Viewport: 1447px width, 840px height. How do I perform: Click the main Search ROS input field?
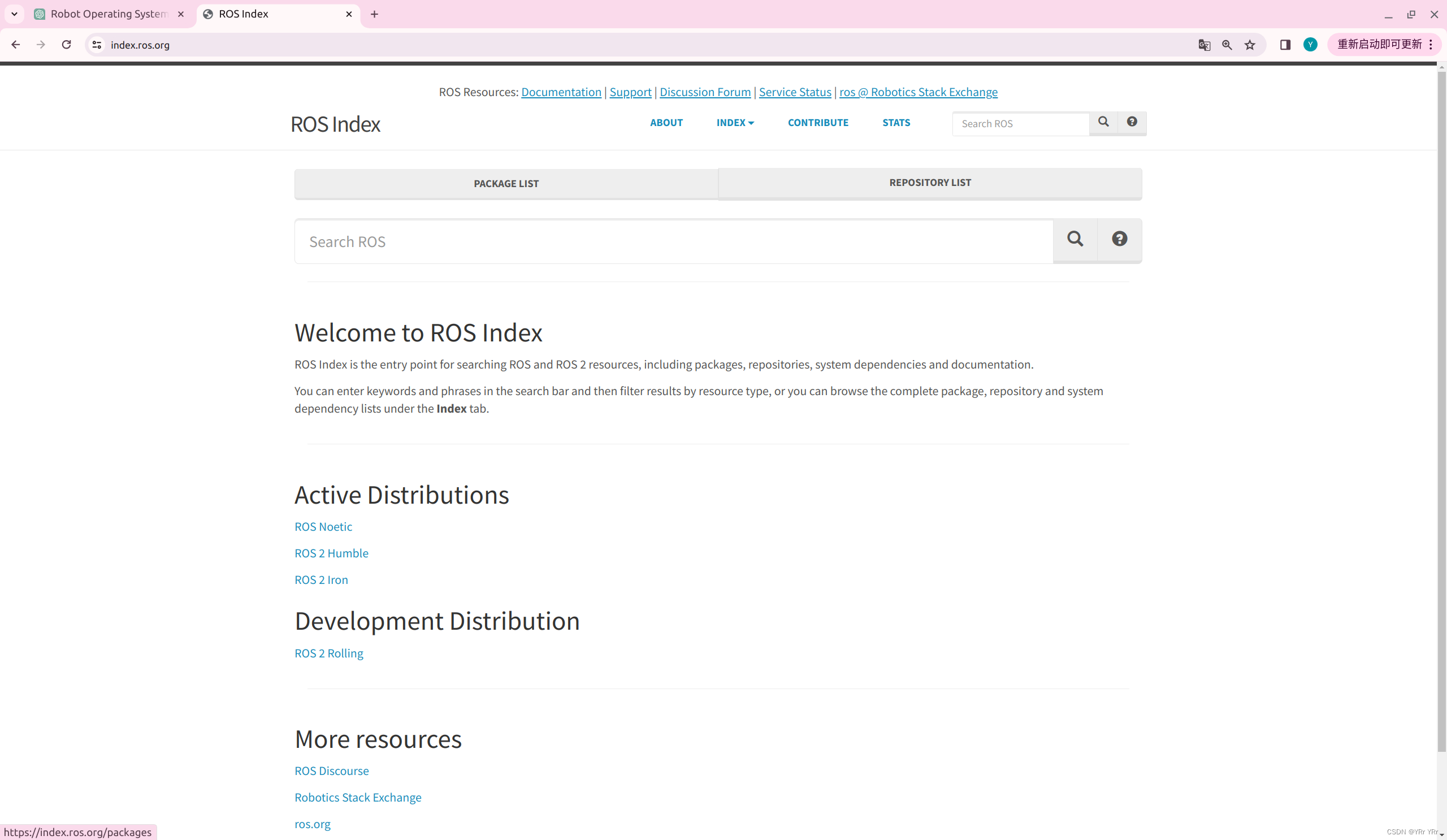tap(674, 242)
